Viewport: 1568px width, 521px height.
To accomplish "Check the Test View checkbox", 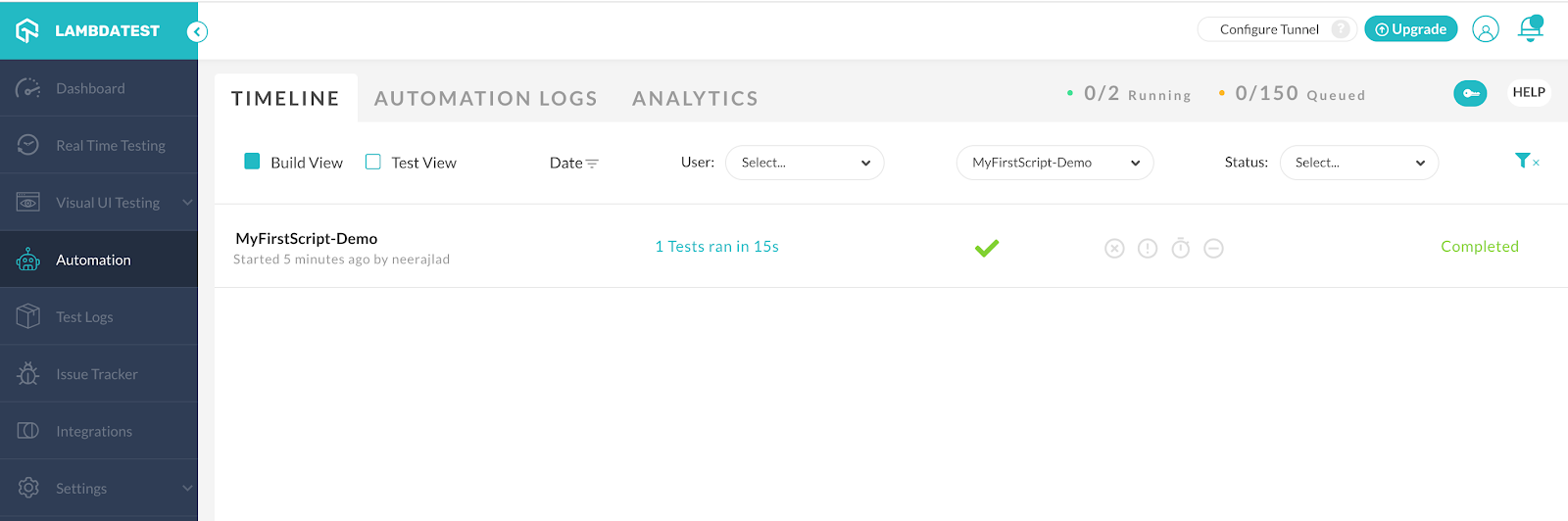I will coord(373,162).
